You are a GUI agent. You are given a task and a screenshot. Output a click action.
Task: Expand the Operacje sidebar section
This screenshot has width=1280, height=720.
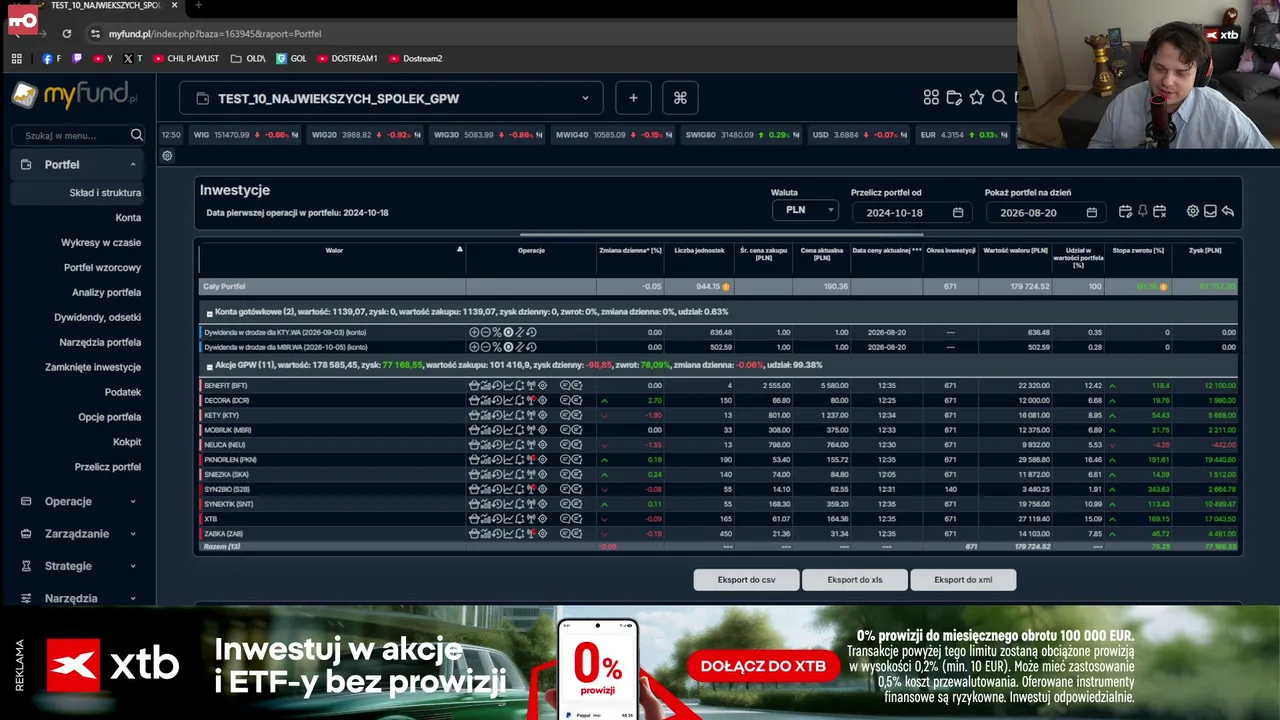[77, 502]
